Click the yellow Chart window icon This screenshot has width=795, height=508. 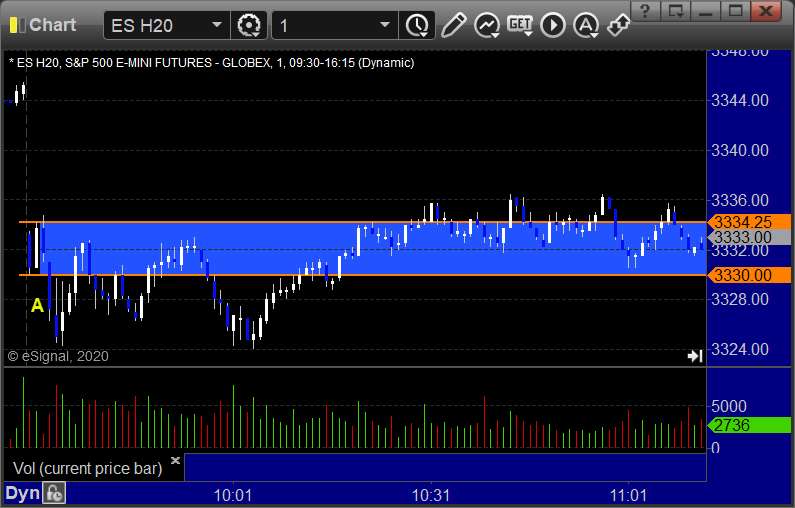tap(17, 25)
